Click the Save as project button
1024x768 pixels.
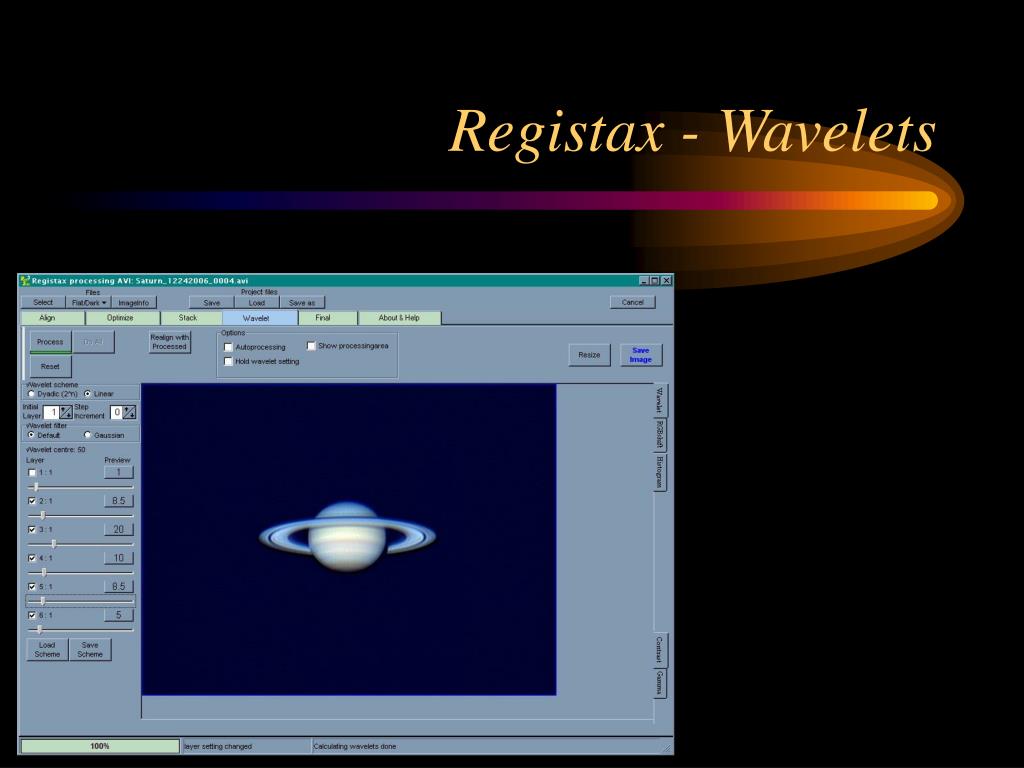click(302, 303)
